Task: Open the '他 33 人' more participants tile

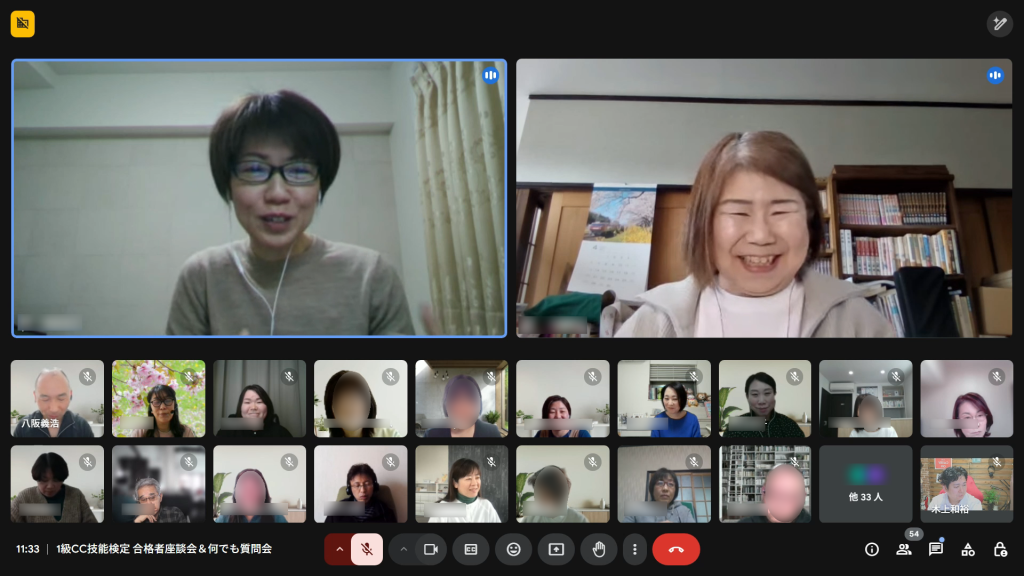Action: pyautogui.click(x=865, y=484)
